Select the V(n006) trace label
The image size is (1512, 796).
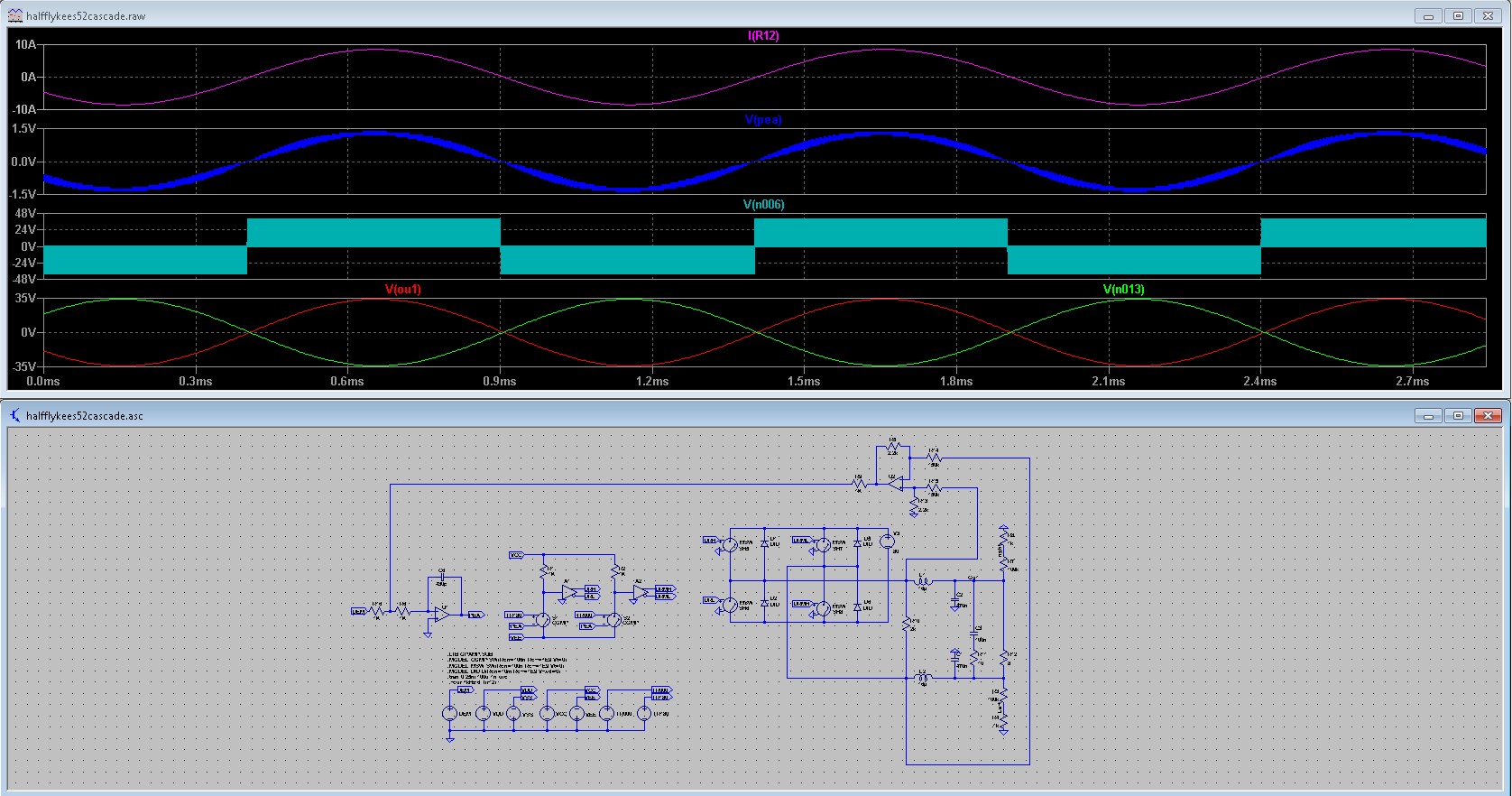click(763, 204)
